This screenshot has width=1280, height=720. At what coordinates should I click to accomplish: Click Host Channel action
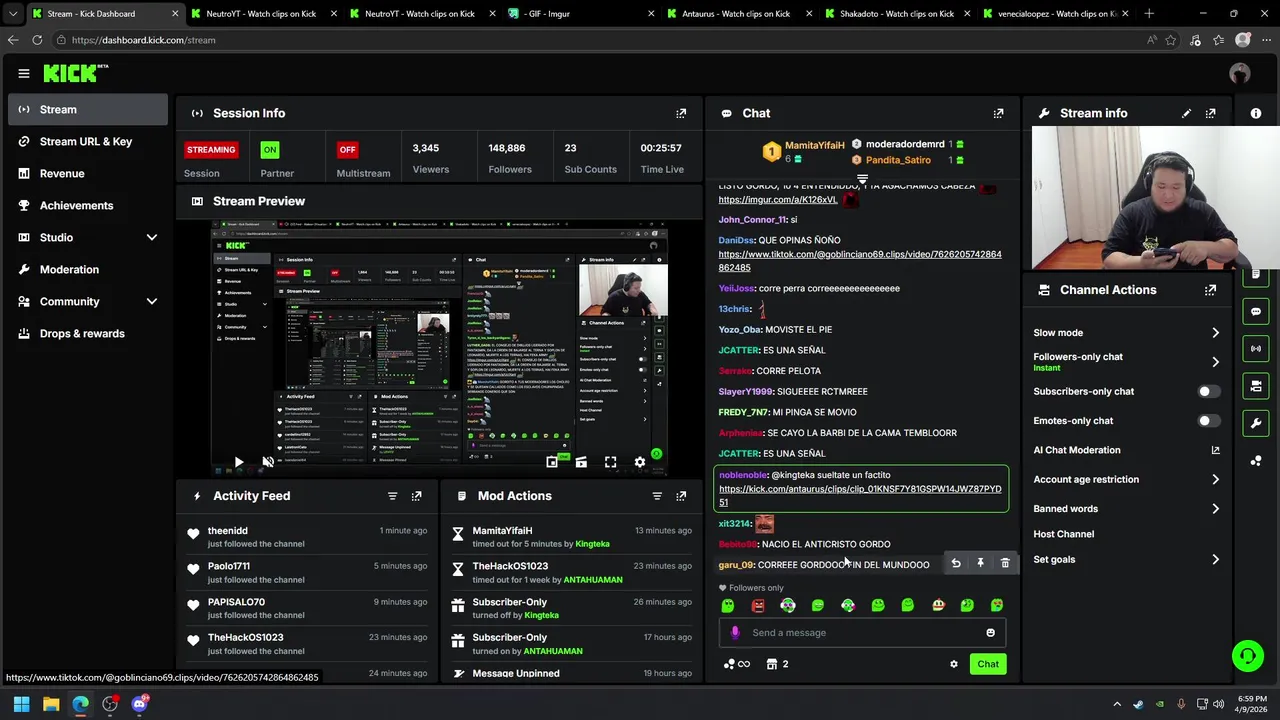tap(1064, 534)
